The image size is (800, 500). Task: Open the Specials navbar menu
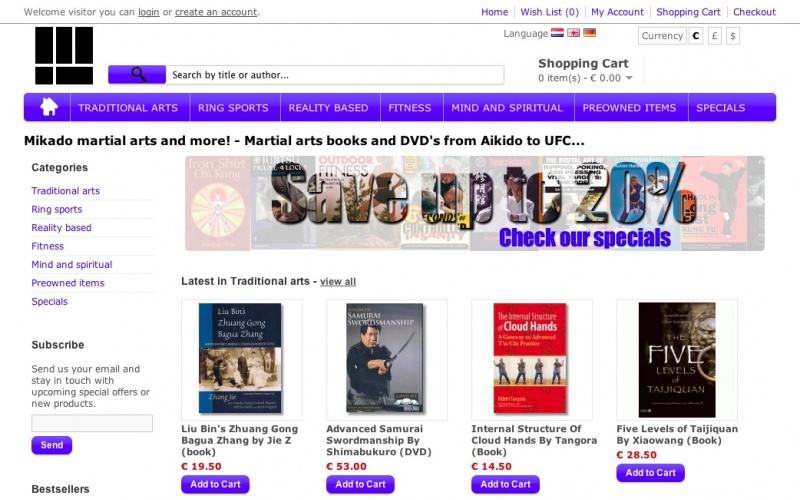720,108
